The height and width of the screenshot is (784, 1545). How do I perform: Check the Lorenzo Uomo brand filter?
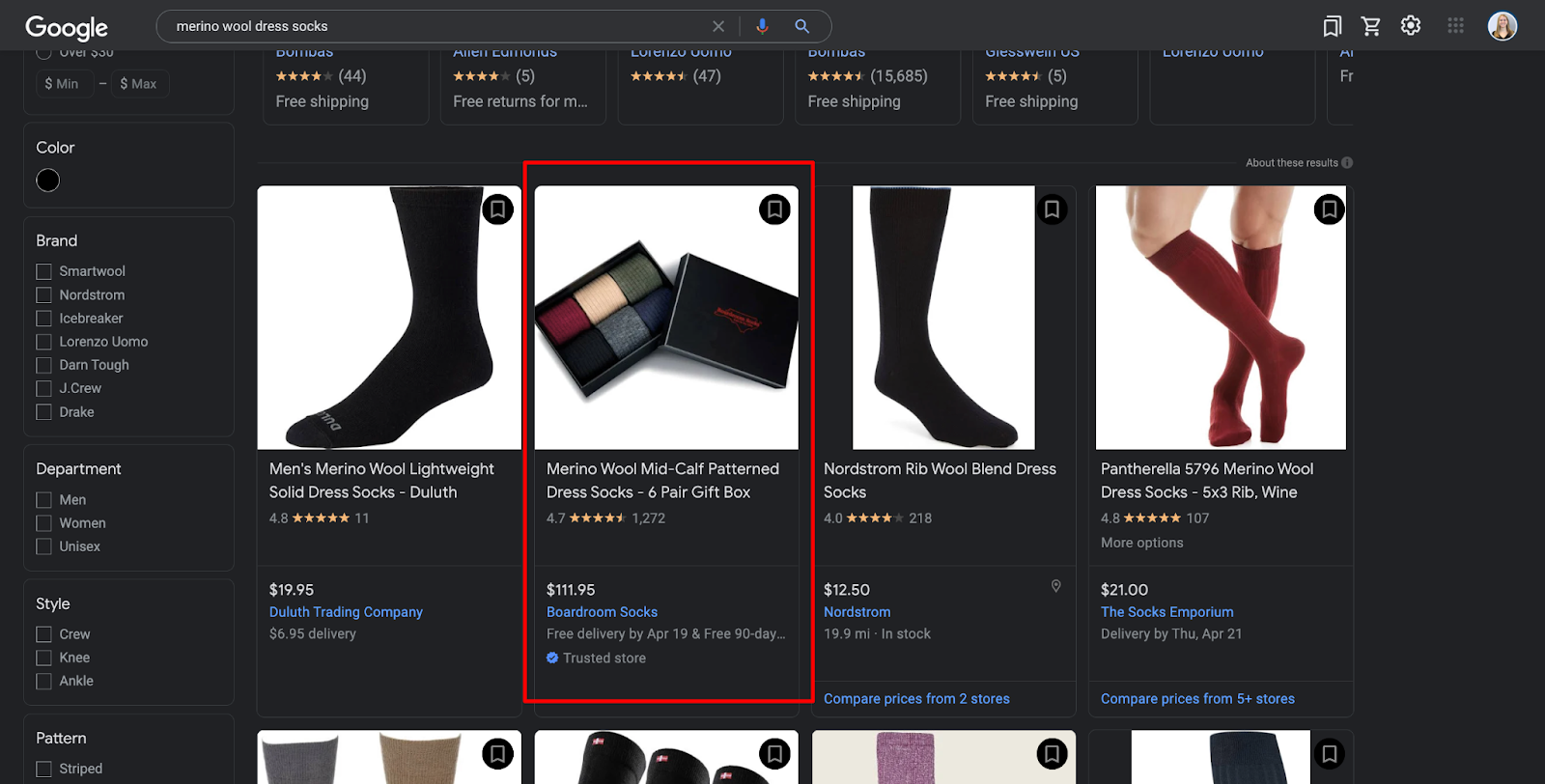(43, 342)
